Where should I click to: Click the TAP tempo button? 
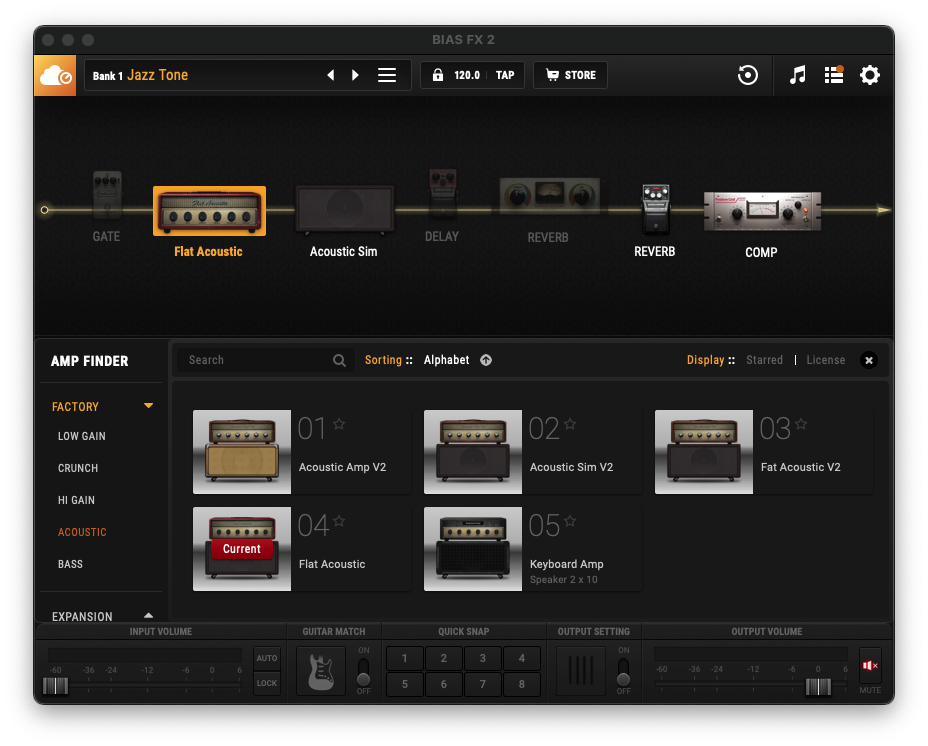click(505, 75)
